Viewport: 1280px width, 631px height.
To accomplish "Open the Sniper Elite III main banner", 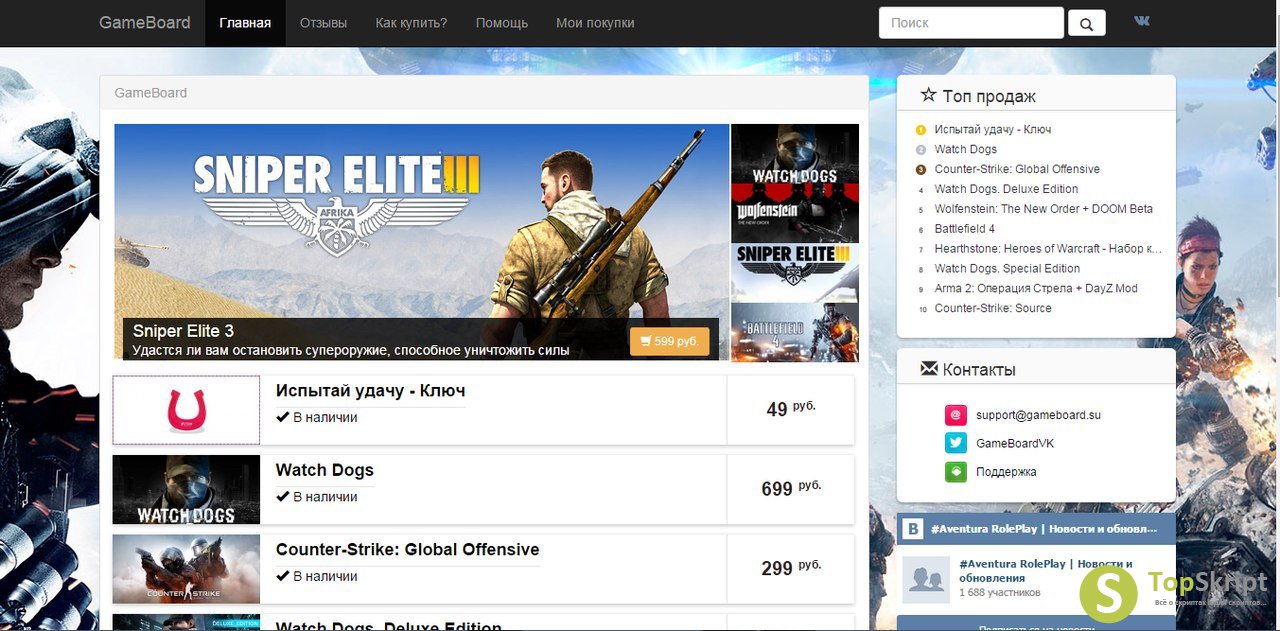I will coord(421,242).
